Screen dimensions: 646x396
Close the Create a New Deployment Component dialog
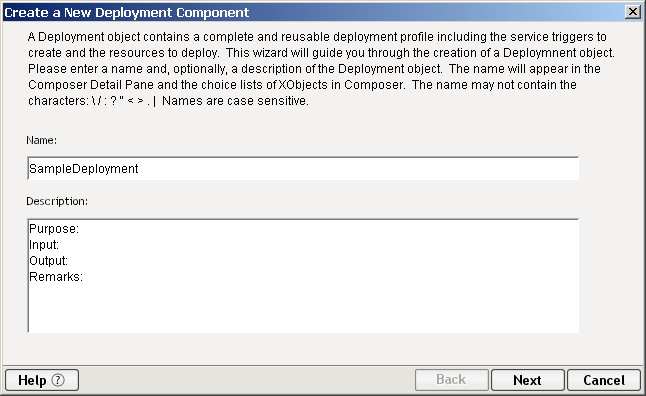click(632, 12)
